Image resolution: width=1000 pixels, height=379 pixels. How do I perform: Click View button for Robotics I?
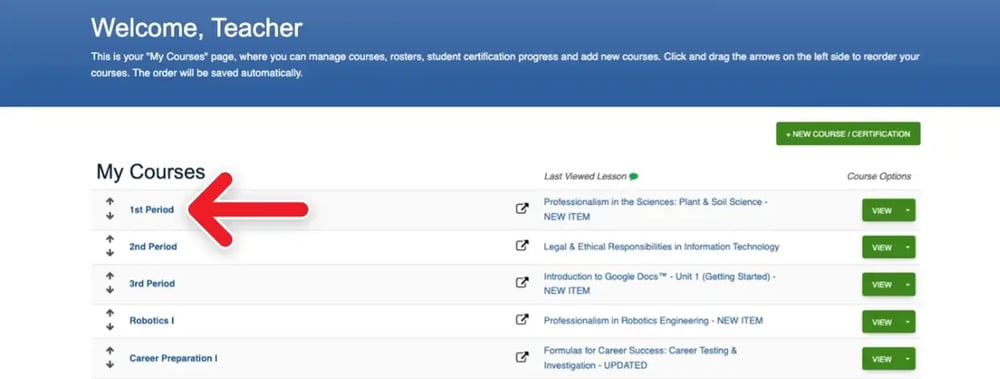pyautogui.click(x=881, y=322)
